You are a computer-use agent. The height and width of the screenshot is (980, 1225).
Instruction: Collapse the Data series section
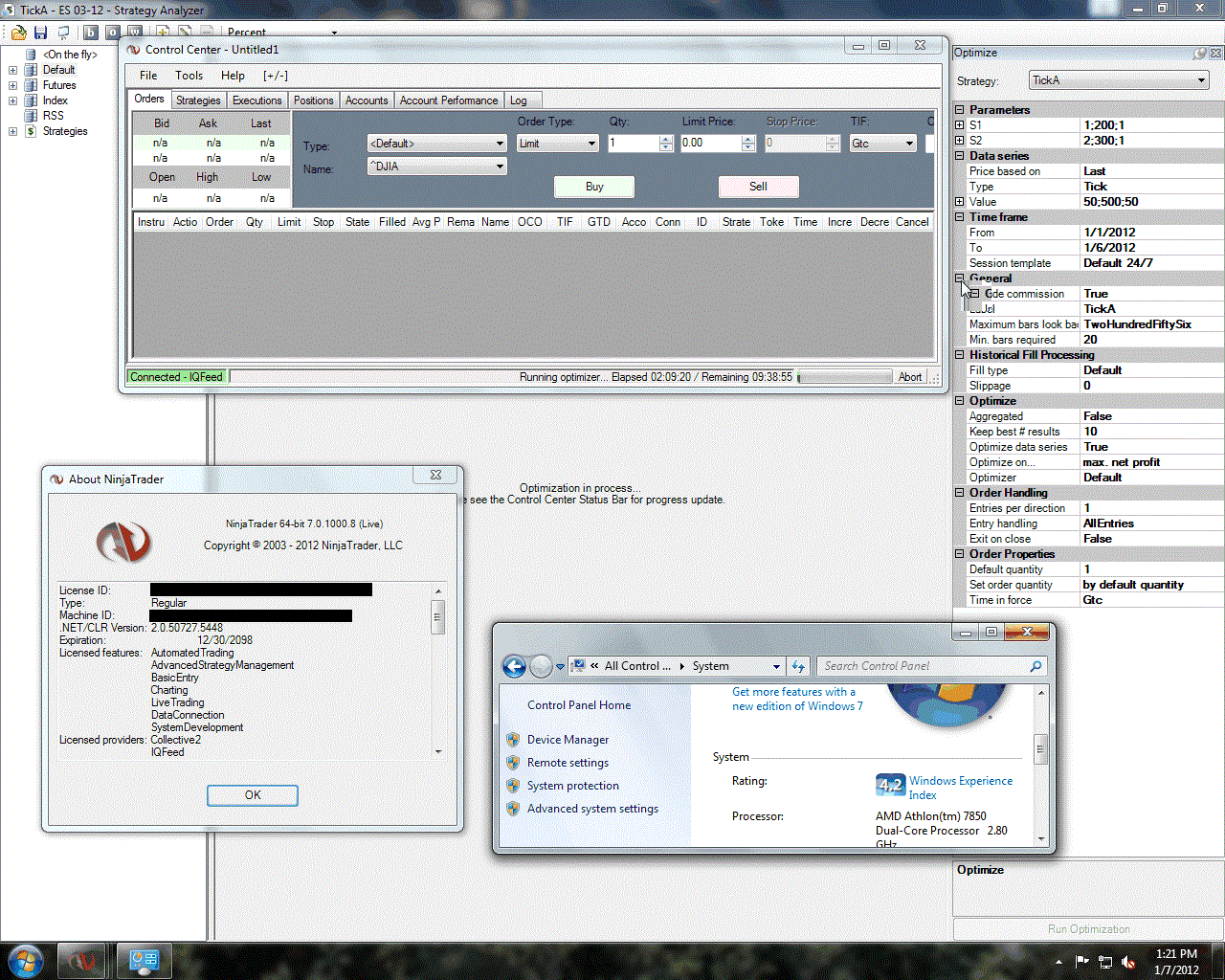pyautogui.click(x=960, y=156)
